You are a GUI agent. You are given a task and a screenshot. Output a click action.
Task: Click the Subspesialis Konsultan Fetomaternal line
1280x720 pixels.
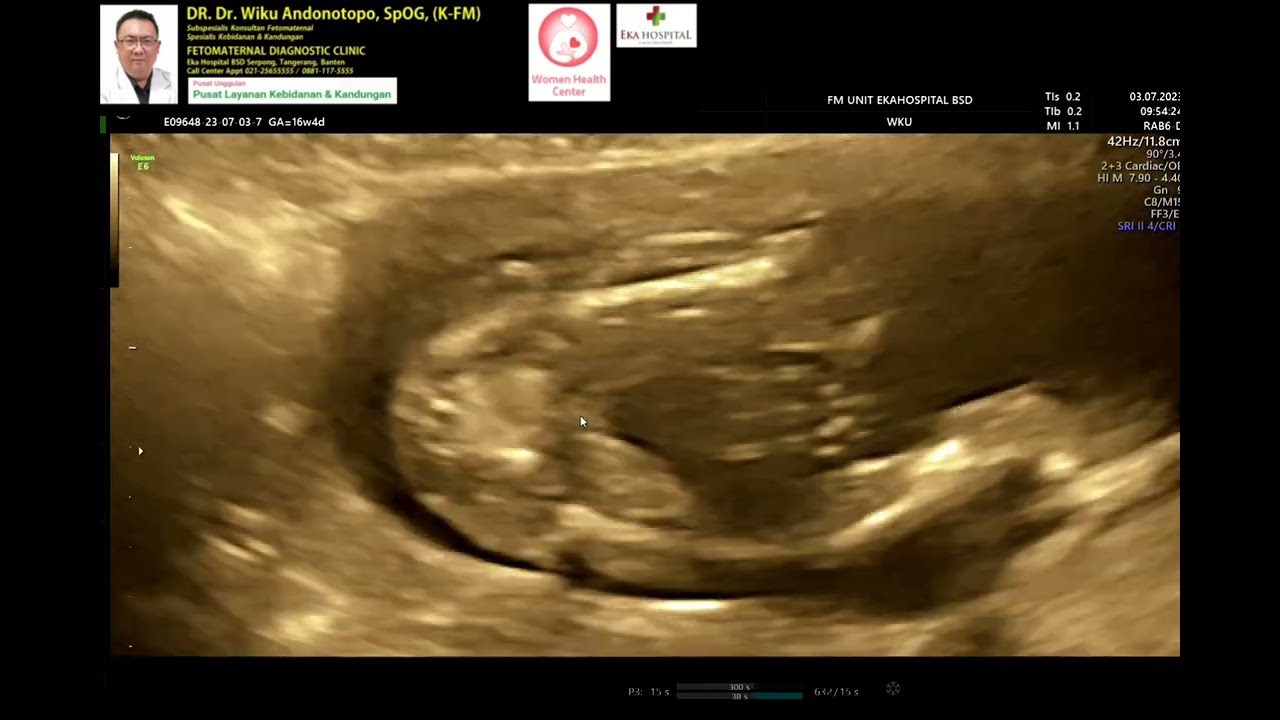(249, 28)
